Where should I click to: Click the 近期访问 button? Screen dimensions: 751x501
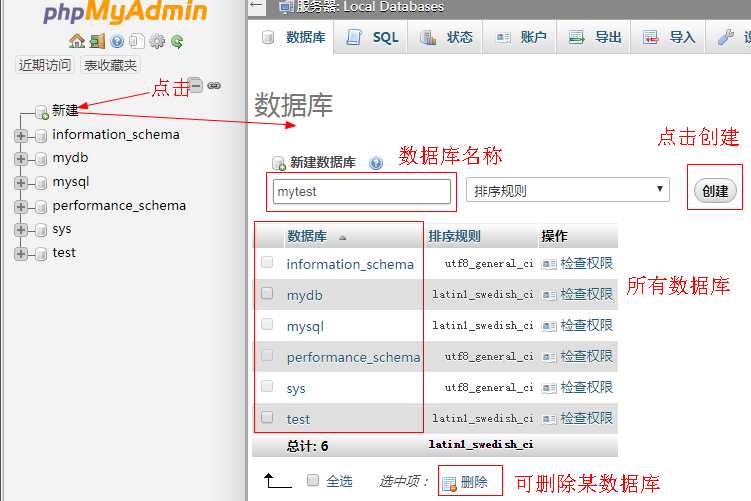click(45, 65)
